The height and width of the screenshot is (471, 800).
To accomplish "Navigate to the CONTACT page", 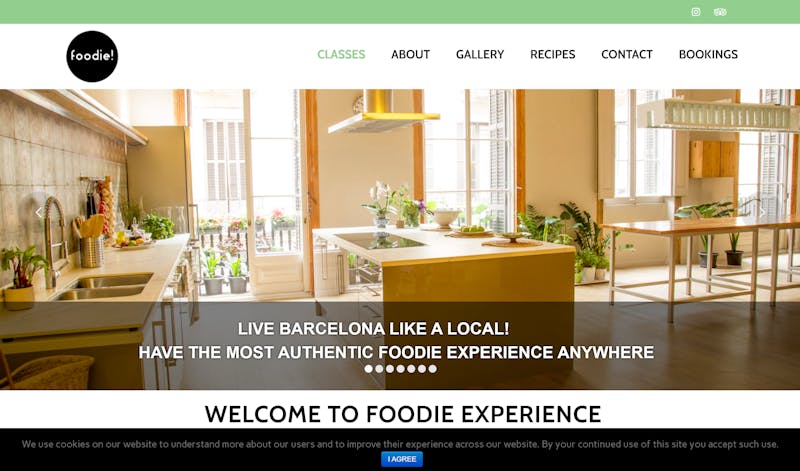I will (x=627, y=54).
